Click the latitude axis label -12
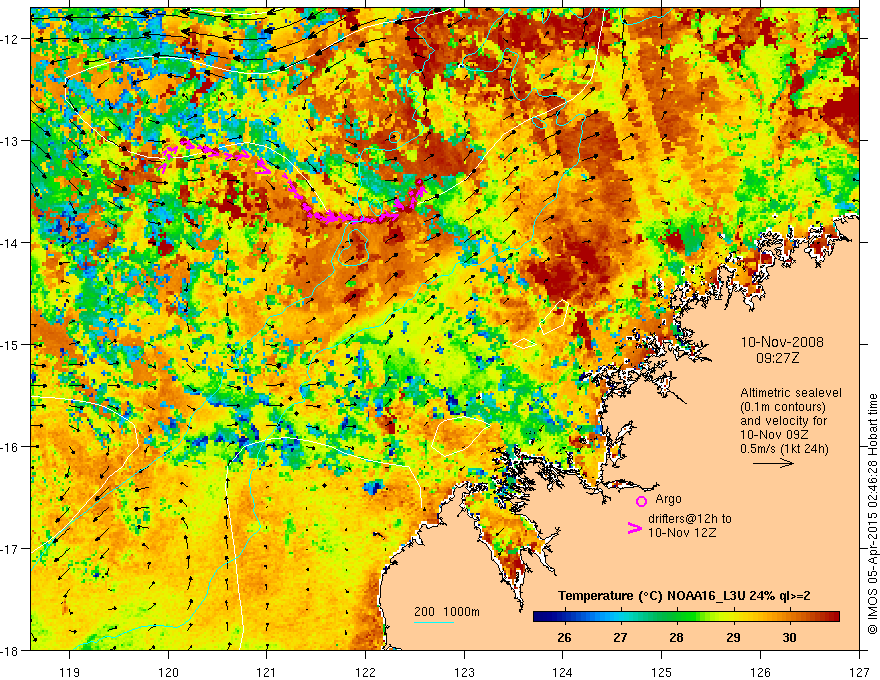The width and height of the screenshot is (880, 680). point(10,39)
